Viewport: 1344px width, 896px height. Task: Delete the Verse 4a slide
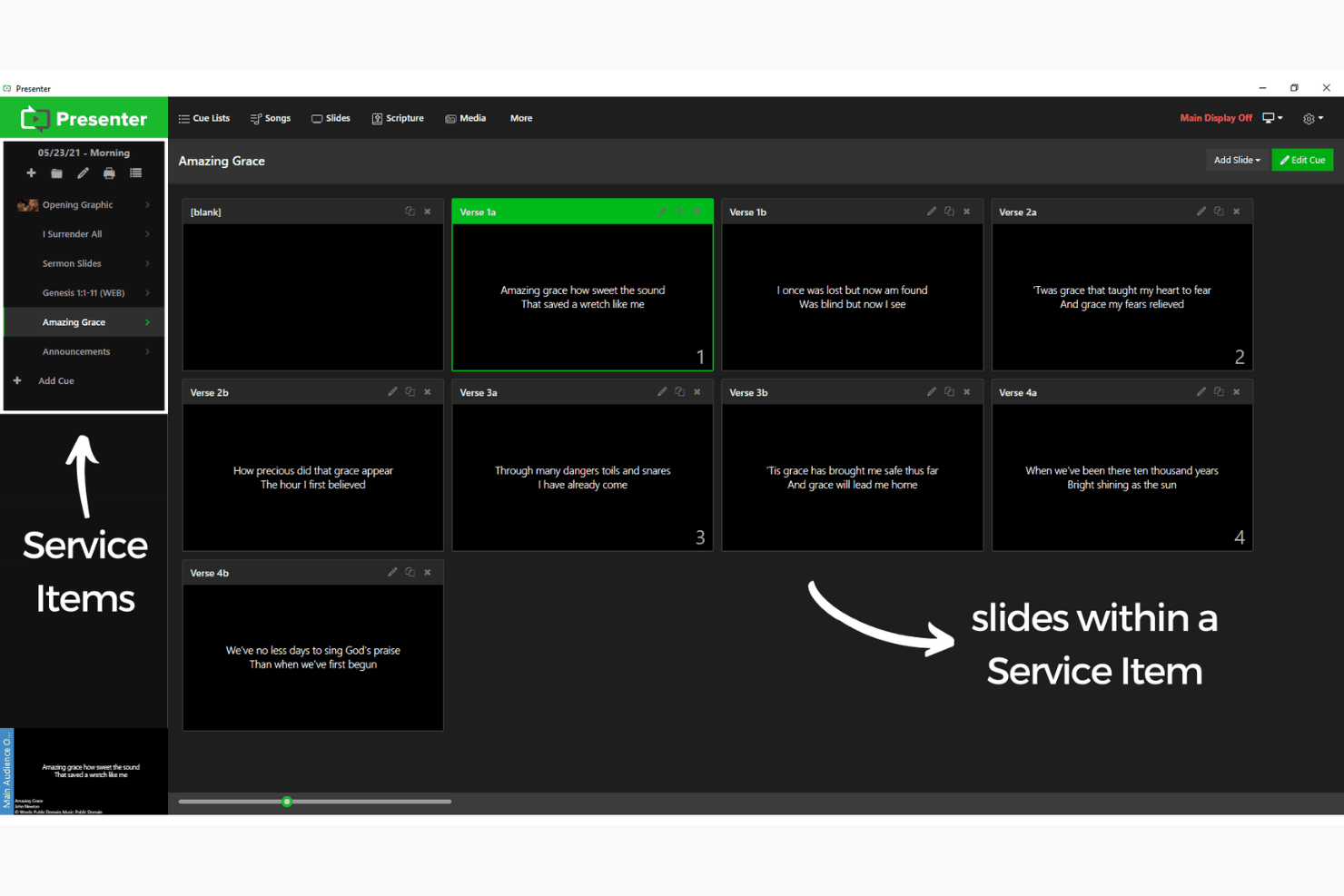click(1237, 392)
